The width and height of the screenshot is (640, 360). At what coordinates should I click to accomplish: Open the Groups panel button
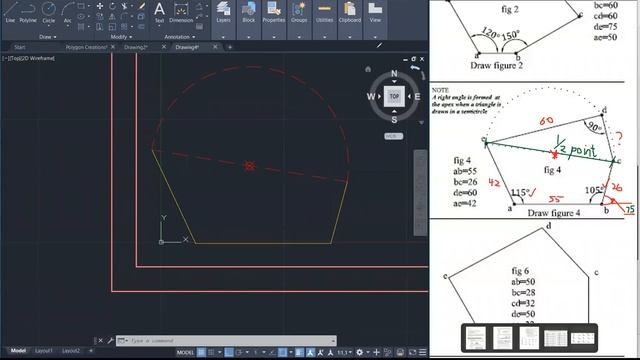pos(299,12)
